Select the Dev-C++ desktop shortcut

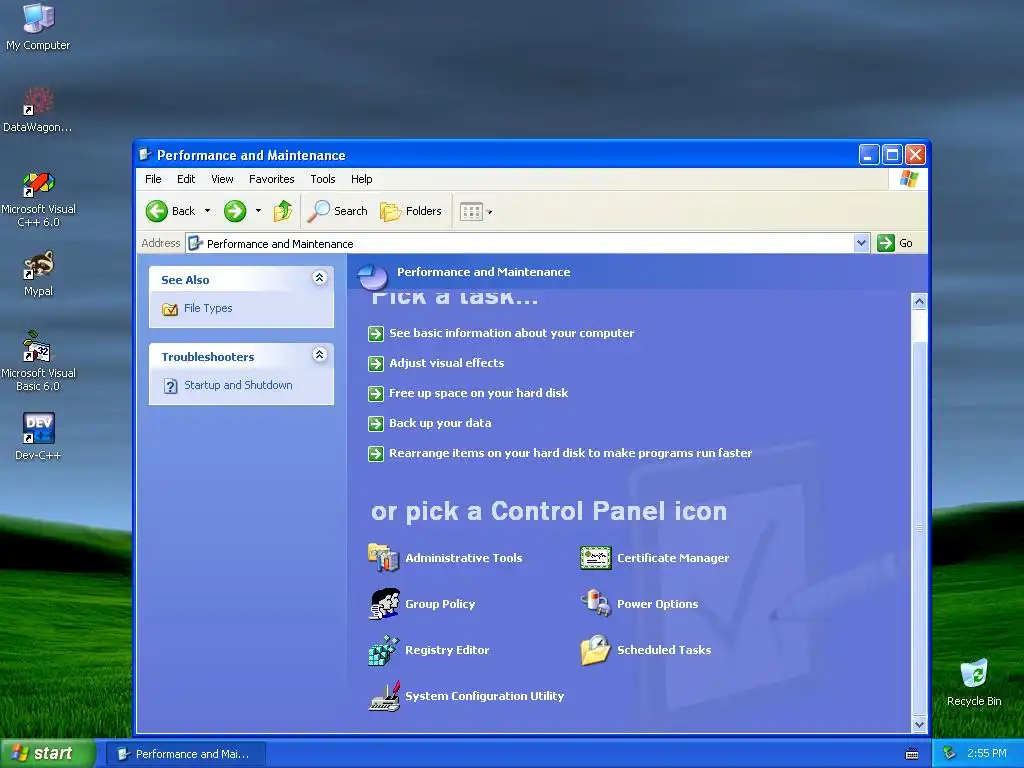point(38,436)
